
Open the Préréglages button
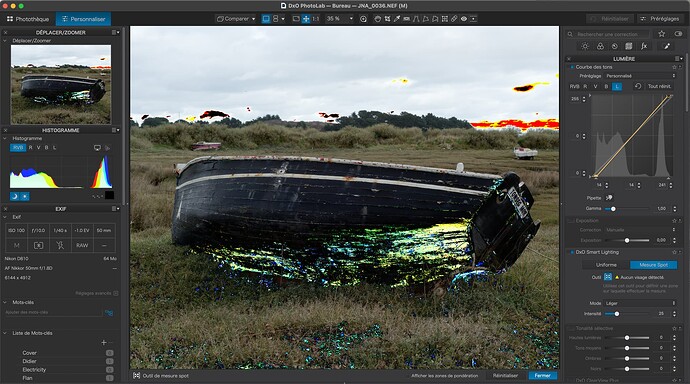click(x=660, y=19)
